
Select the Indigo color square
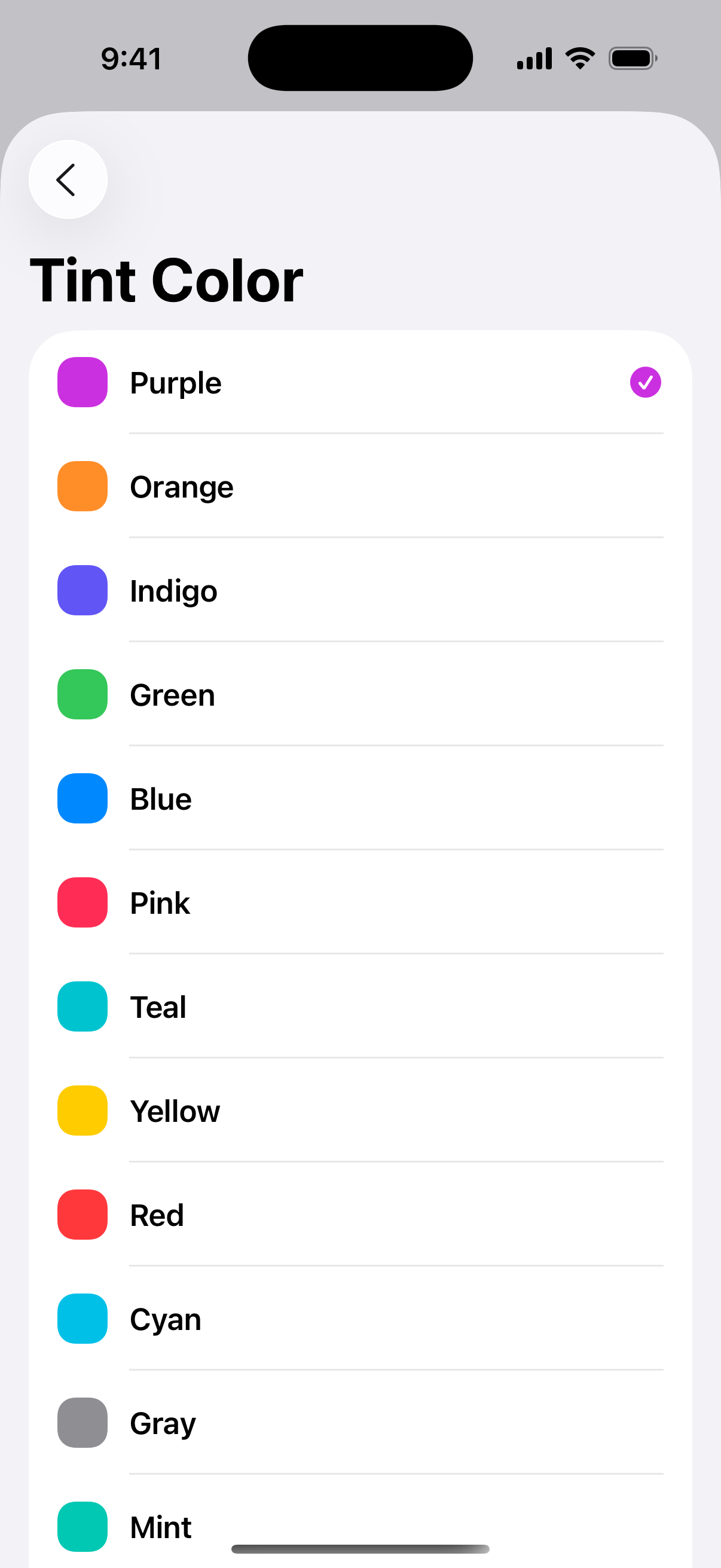(x=82, y=590)
